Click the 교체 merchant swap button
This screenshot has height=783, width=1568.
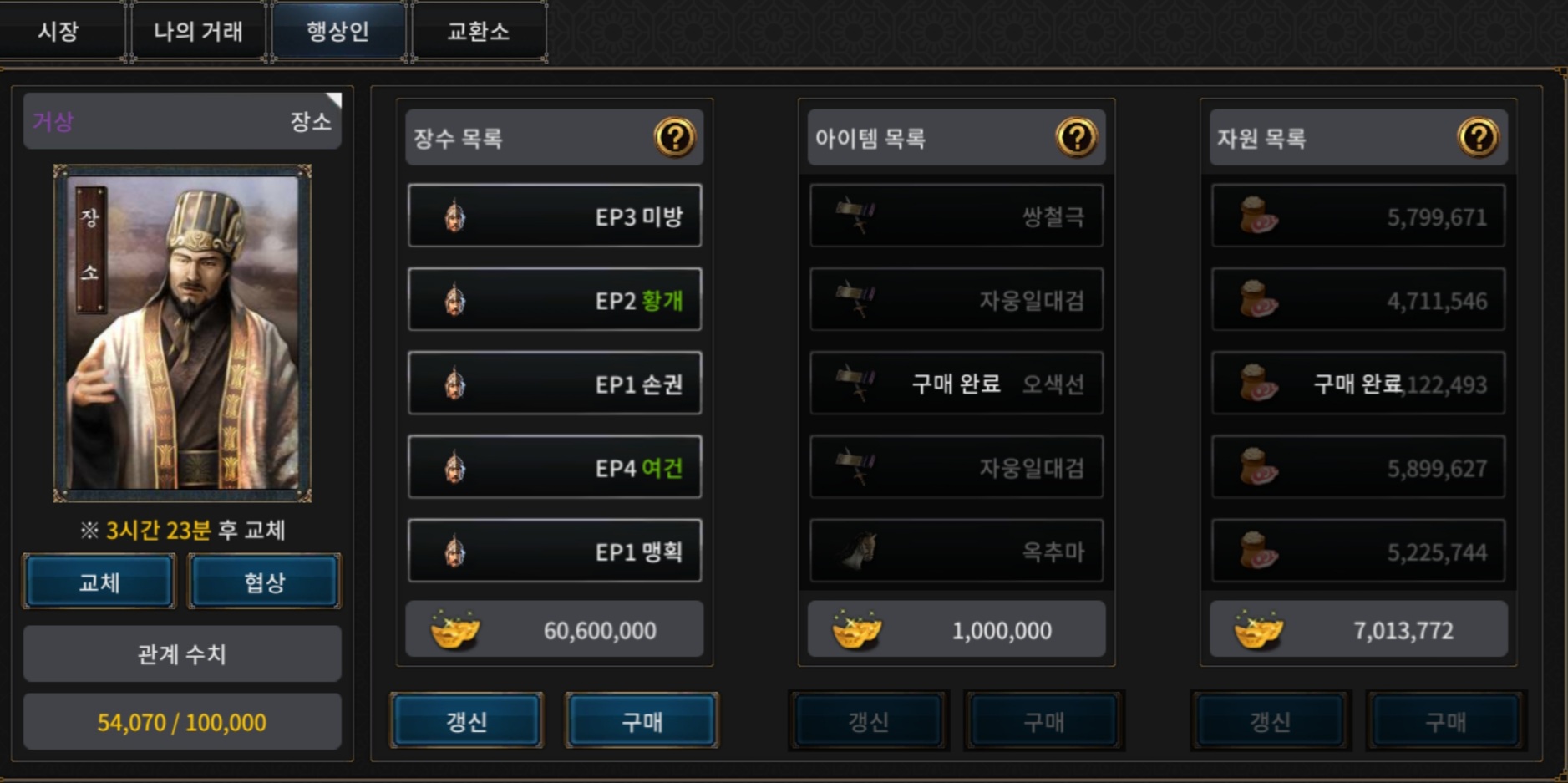click(x=99, y=582)
